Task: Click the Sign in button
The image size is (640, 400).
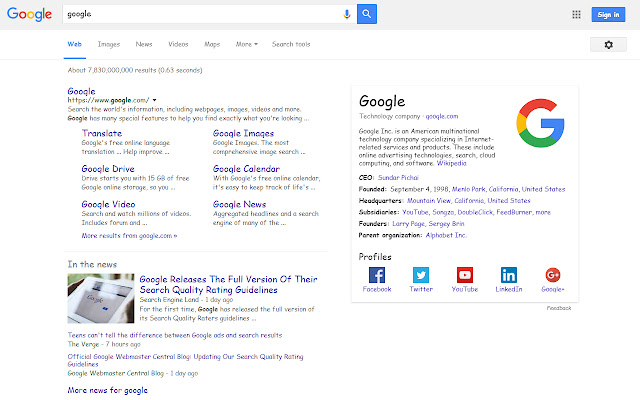Action: (608, 15)
